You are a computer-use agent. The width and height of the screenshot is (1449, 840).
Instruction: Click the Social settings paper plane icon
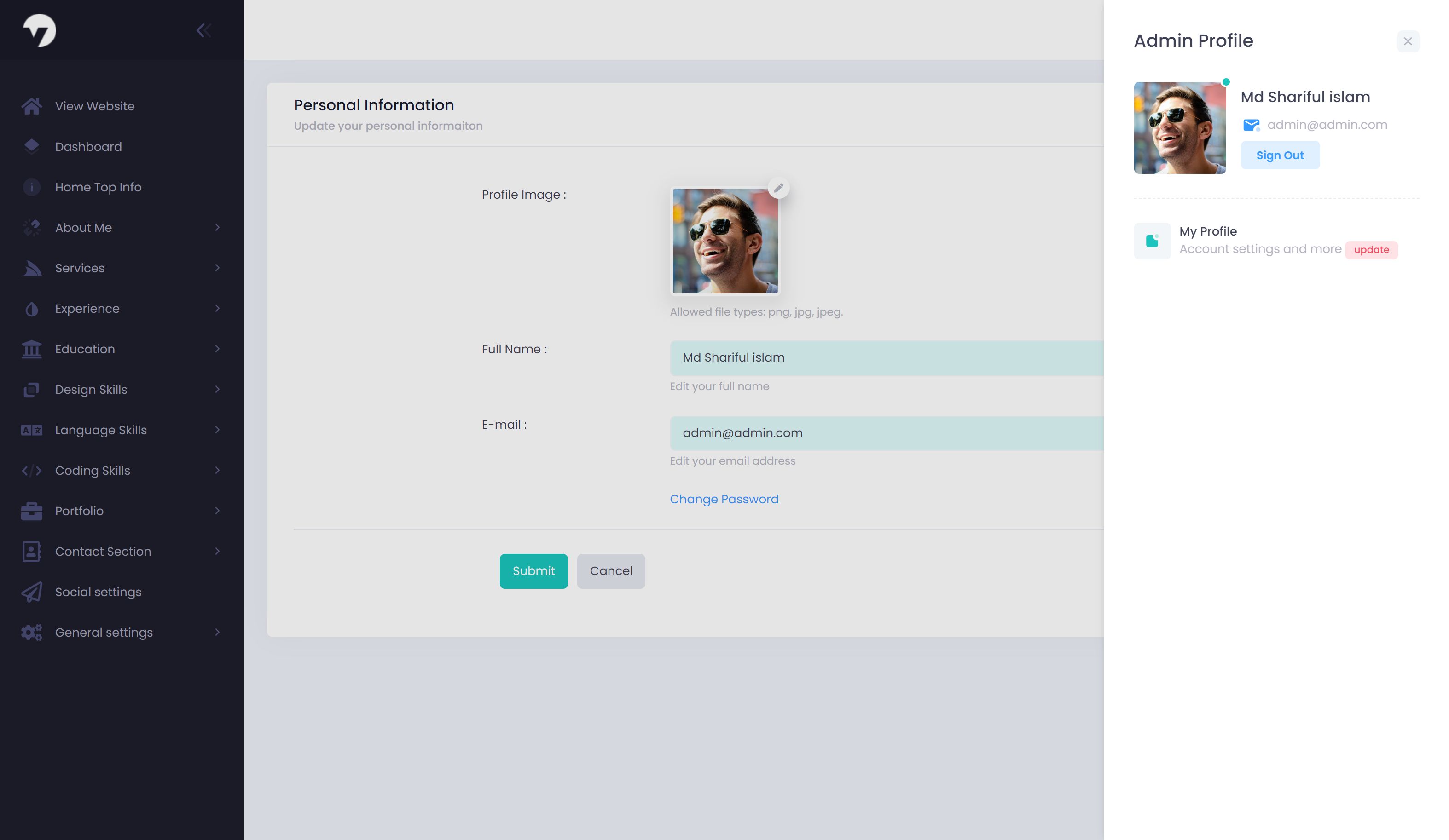[x=32, y=592]
